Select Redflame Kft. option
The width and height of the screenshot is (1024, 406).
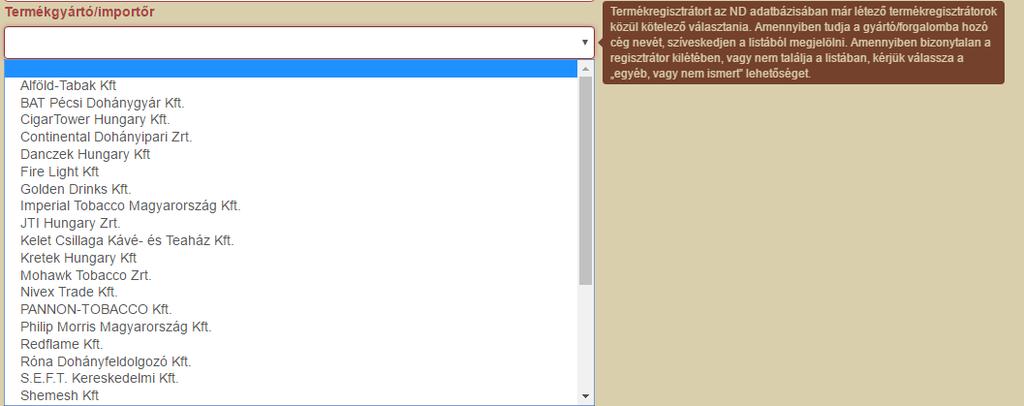click(61, 344)
